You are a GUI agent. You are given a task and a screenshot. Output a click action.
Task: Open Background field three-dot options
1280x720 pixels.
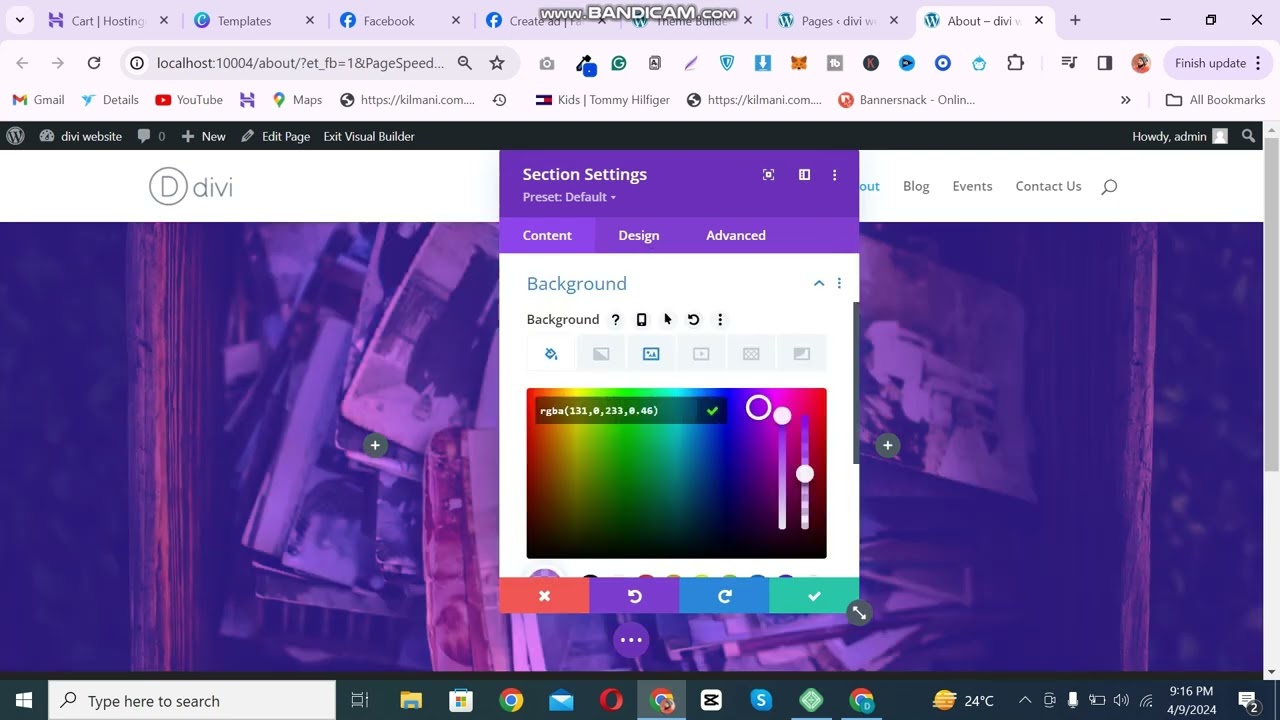(x=720, y=320)
